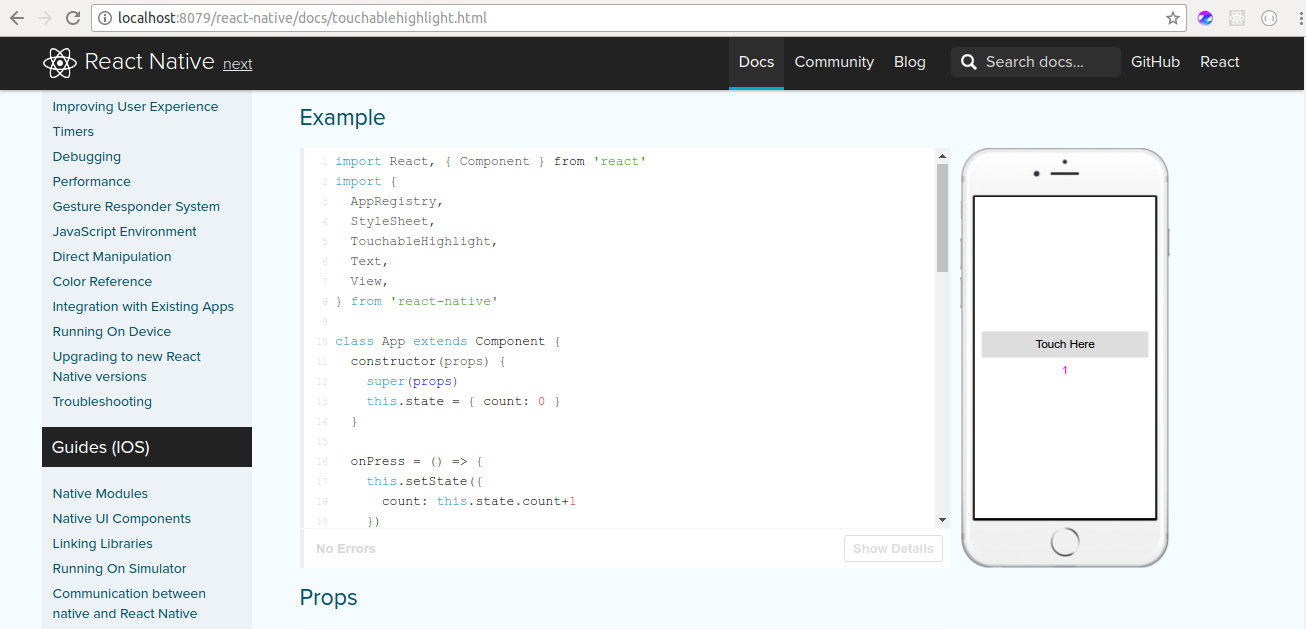Open Integration with Existing Apps
Screen dimensions: 1306x629
(143, 307)
